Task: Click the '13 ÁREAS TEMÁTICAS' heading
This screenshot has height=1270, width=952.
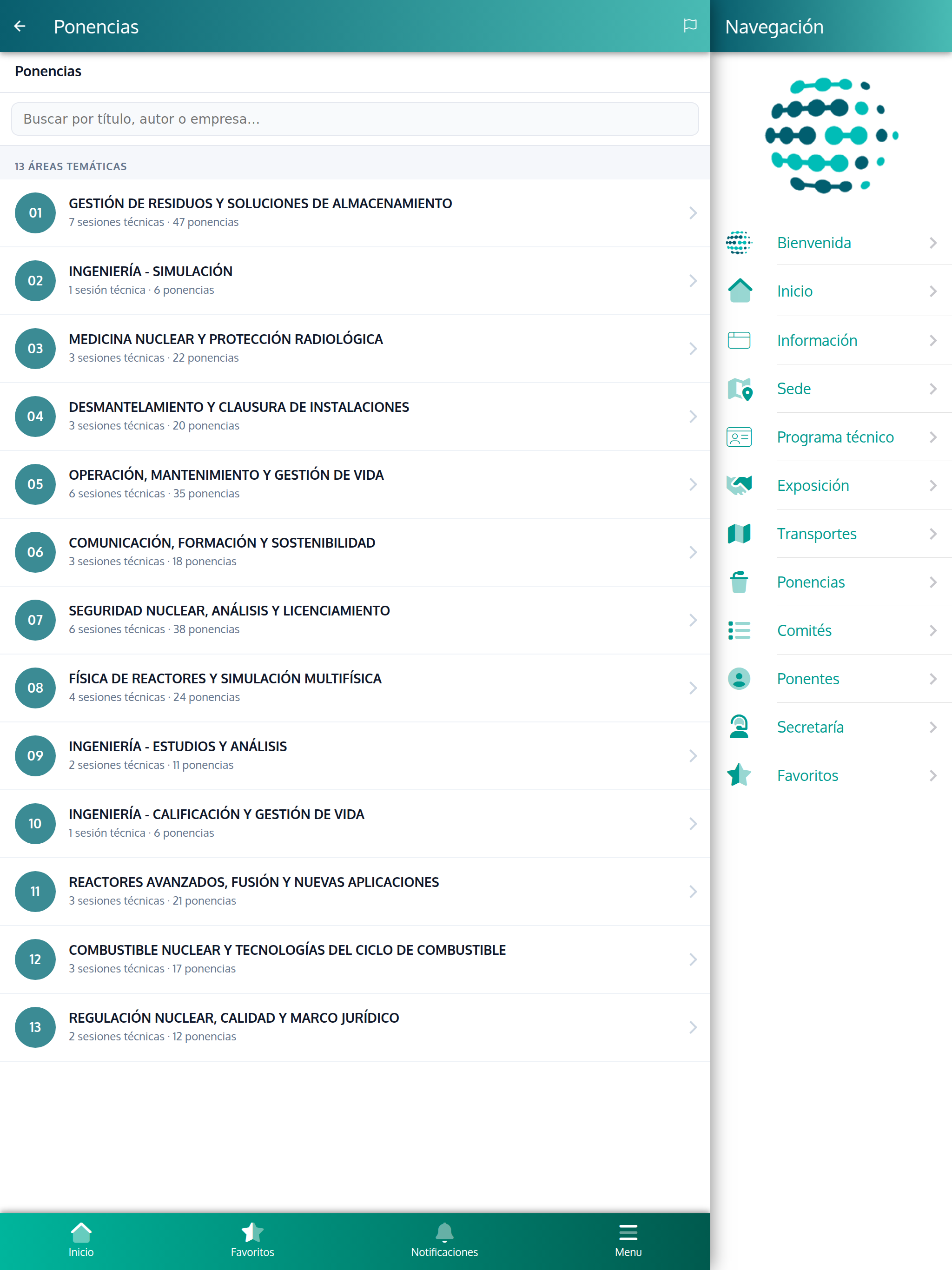Action: (71, 166)
